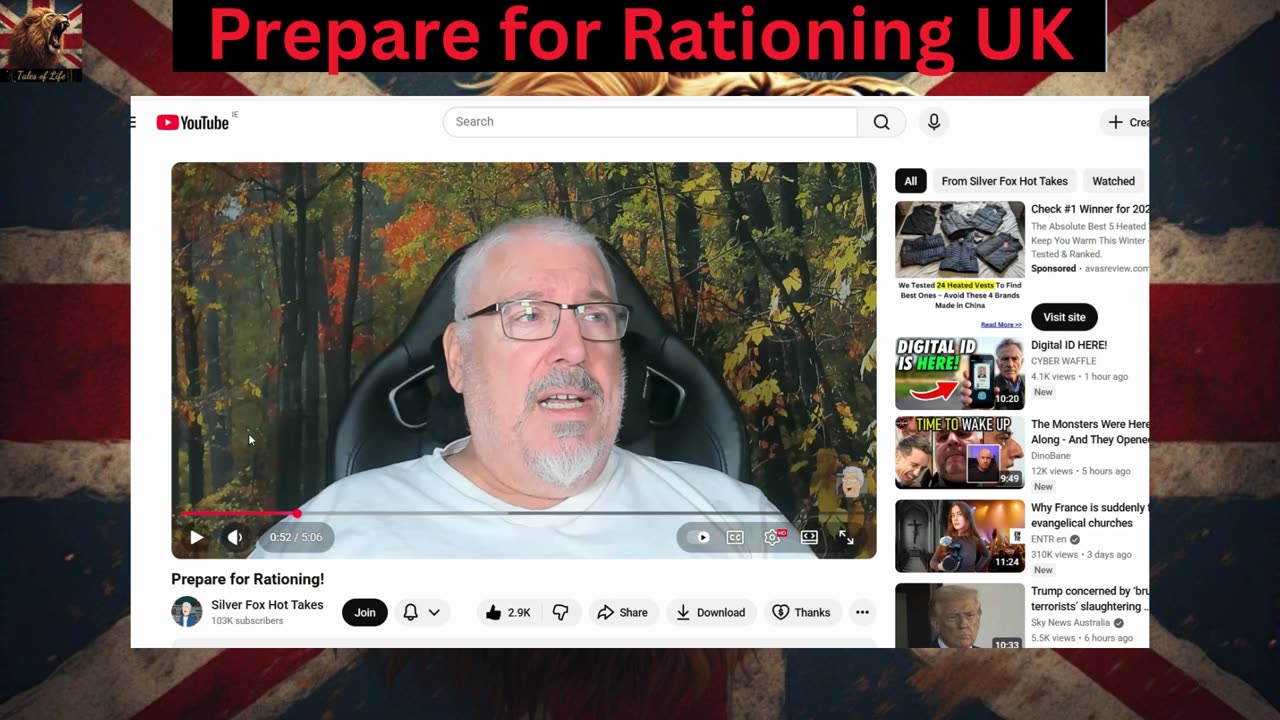Open The Monsters Were Here video title

point(1090,432)
